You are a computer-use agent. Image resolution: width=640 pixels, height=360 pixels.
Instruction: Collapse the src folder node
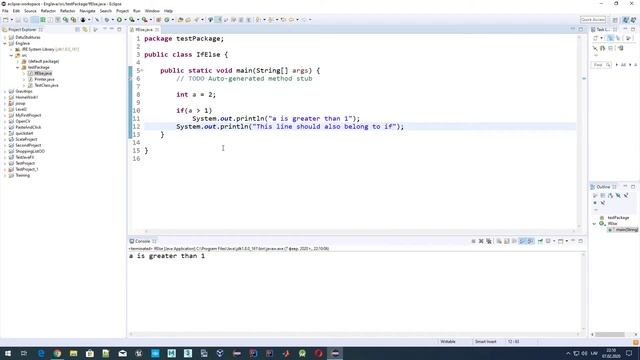11,55
